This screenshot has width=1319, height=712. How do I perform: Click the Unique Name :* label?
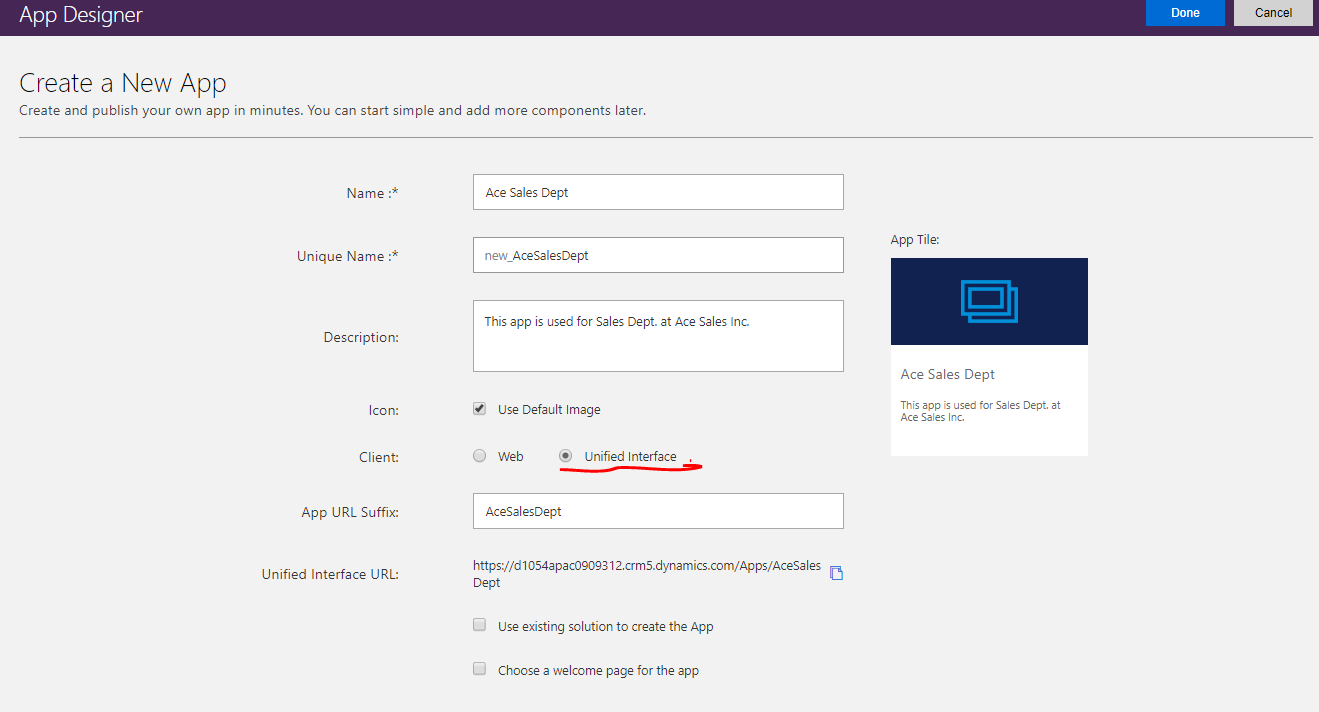pyautogui.click(x=348, y=256)
